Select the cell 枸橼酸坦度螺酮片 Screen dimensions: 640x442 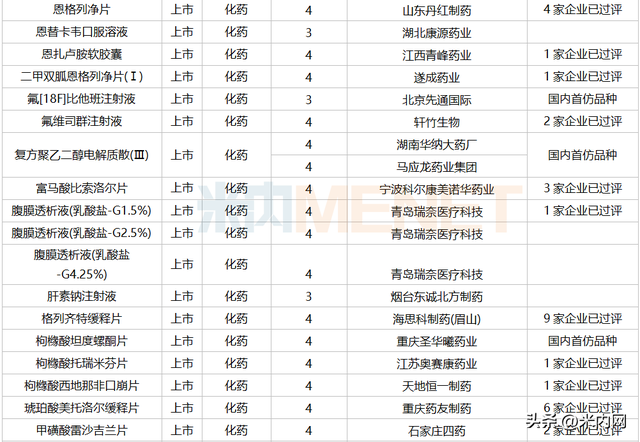[x=82, y=341]
